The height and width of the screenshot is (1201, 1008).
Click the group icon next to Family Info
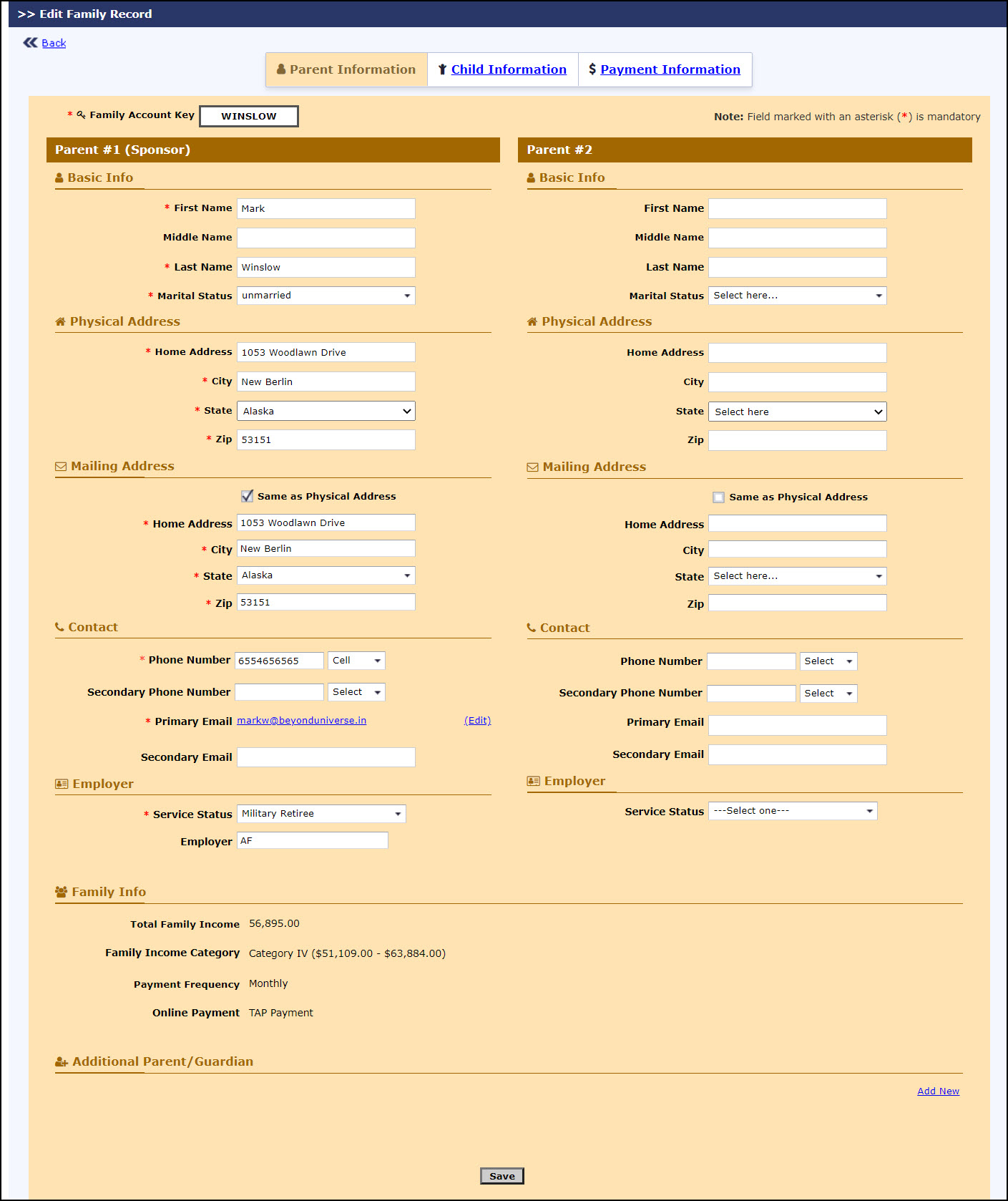click(x=62, y=892)
